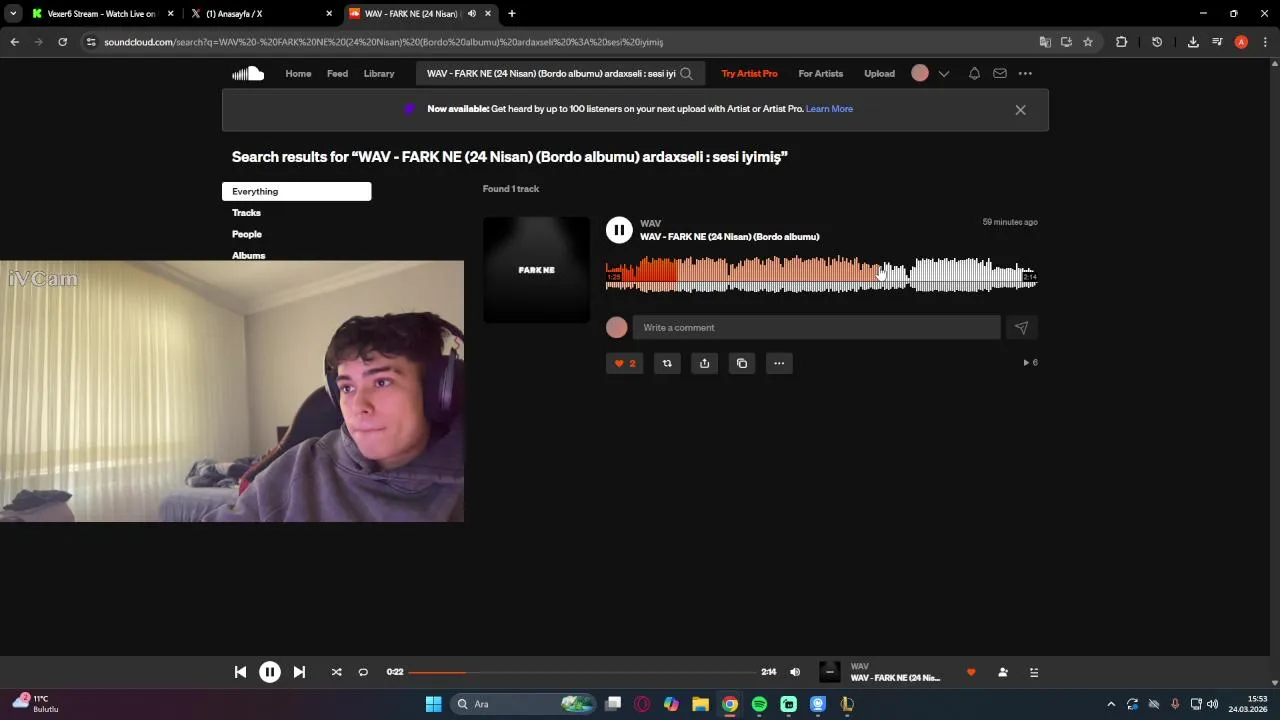Pause the FARK NE track in results
Image resolution: width=1280 pixels, height=720 pixels.
(x=619, y=230)
